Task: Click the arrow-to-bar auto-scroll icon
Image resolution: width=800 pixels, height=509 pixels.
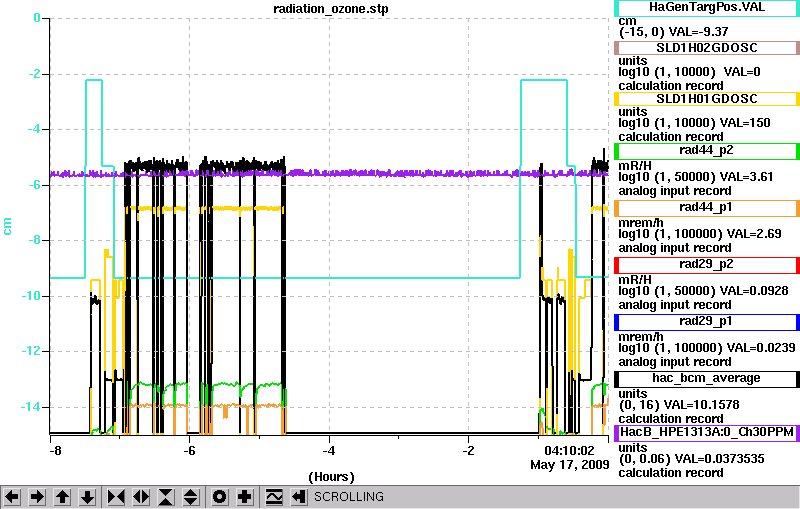Action: (x=299, y=497)
